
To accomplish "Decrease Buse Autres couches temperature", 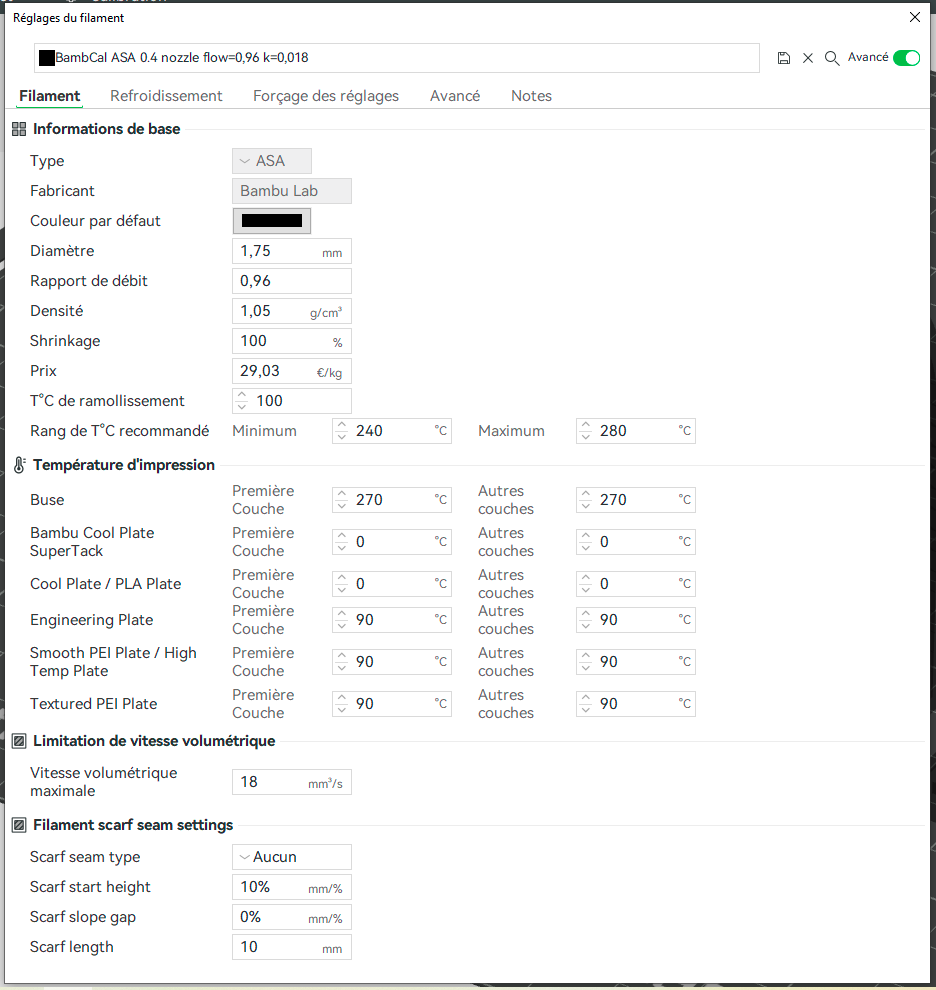I will tap(585, 506).
